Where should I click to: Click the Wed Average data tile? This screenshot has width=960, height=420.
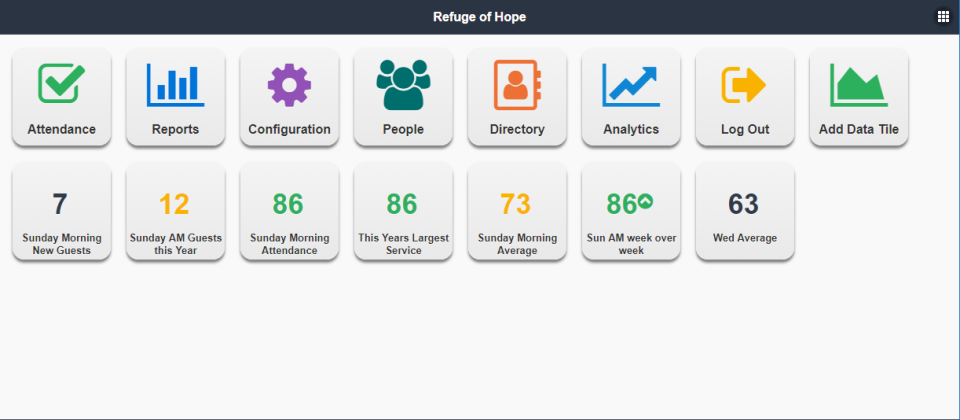click(x=745, y=212)
